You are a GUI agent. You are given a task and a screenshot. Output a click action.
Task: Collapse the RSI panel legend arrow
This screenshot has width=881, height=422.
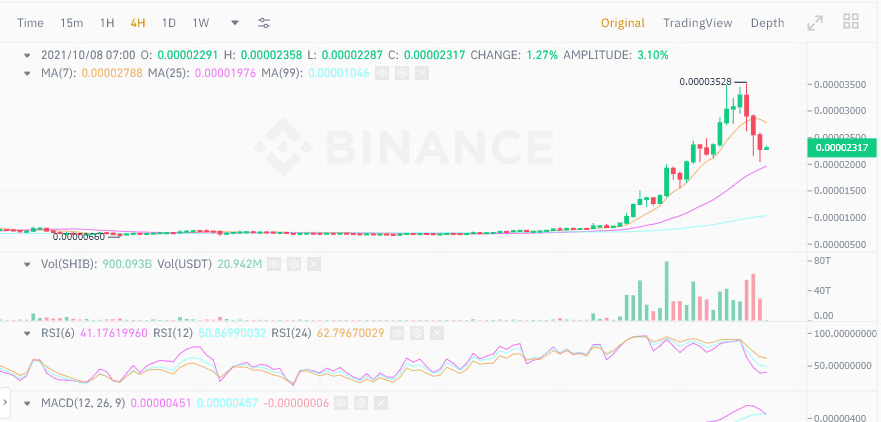pos(26,333)
